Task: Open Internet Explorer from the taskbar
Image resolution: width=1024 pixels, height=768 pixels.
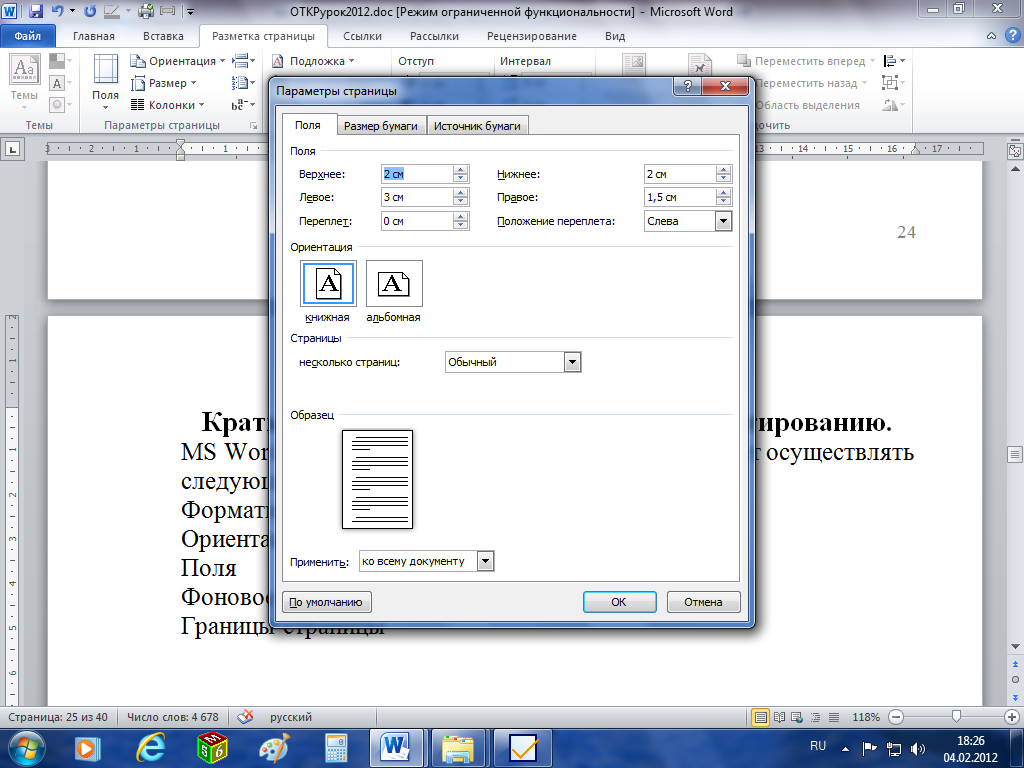Action: 150,748
